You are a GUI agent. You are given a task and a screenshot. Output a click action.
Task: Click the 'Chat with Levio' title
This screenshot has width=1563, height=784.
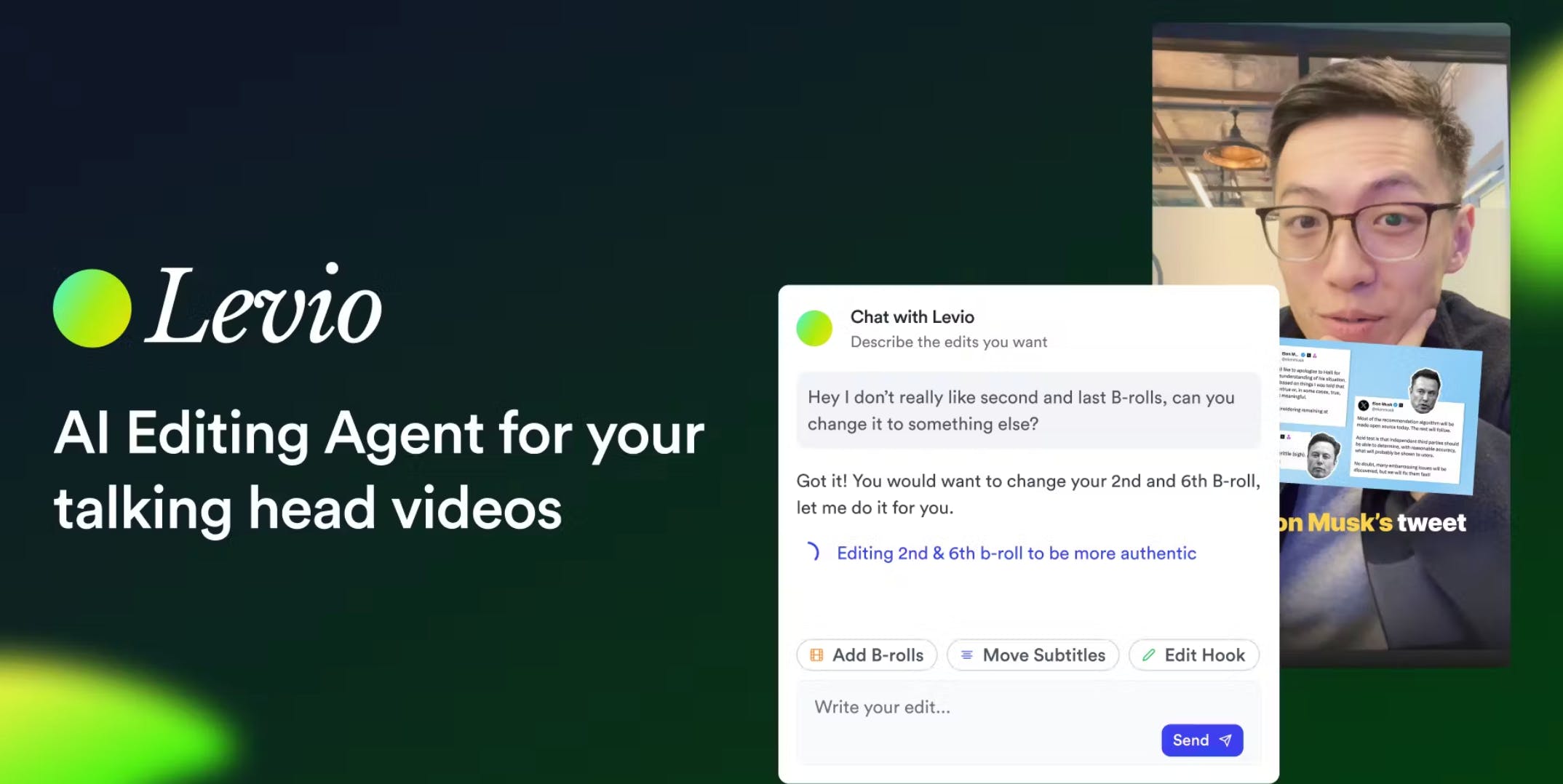pos(912,316)
